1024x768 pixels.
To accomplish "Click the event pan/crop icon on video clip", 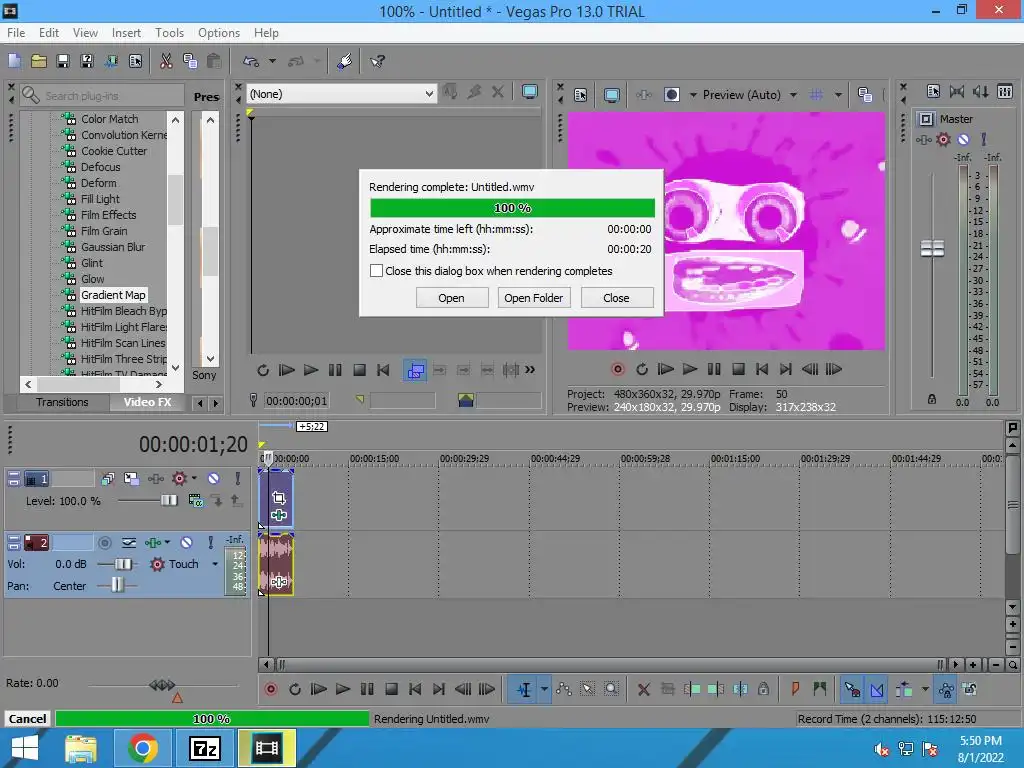I will [279, 498].
